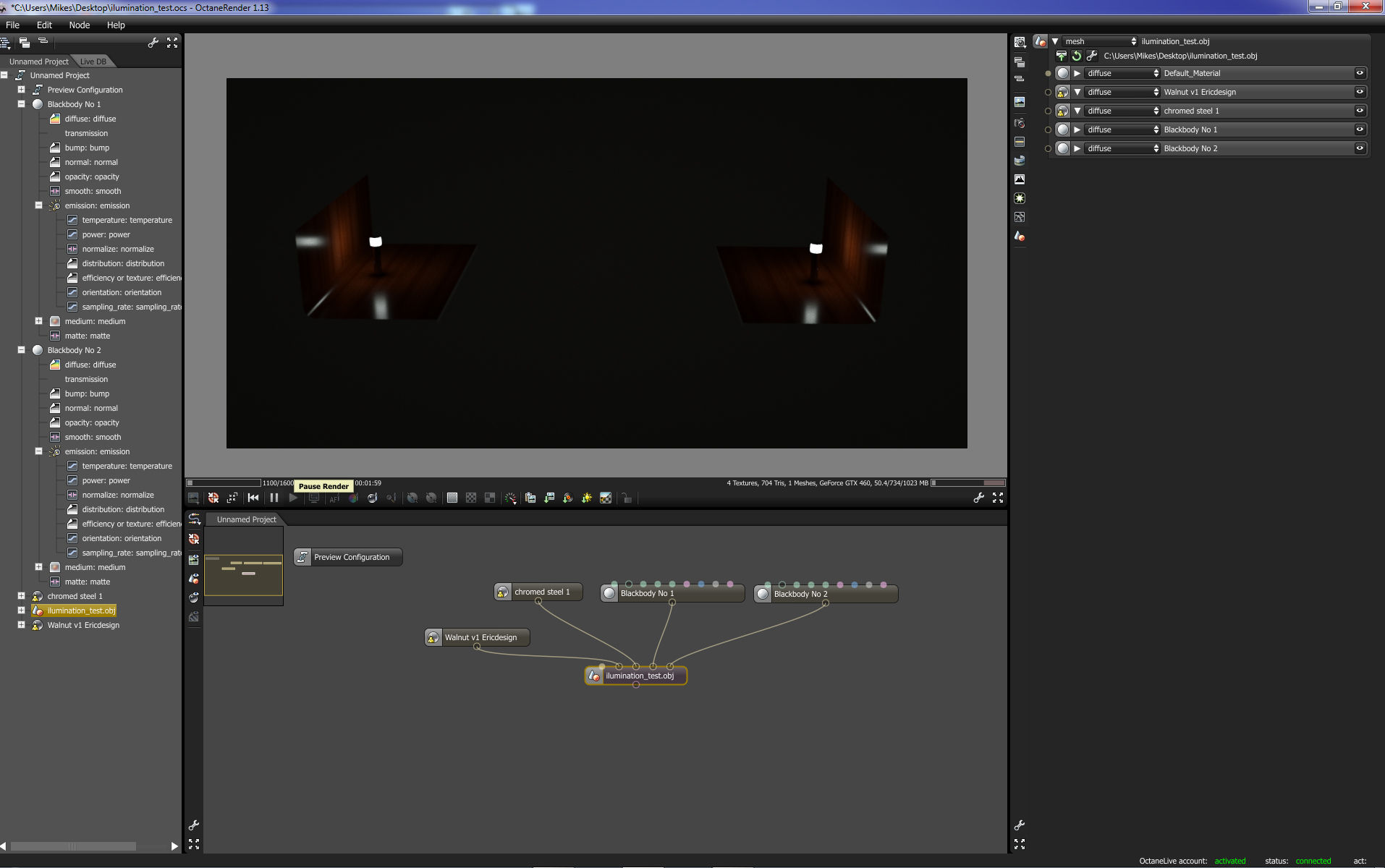Click the mesh cone icon in inspector sidebar
Image resolution: width=1385 pixels, height=868 pixels.
coord(1020,236)
